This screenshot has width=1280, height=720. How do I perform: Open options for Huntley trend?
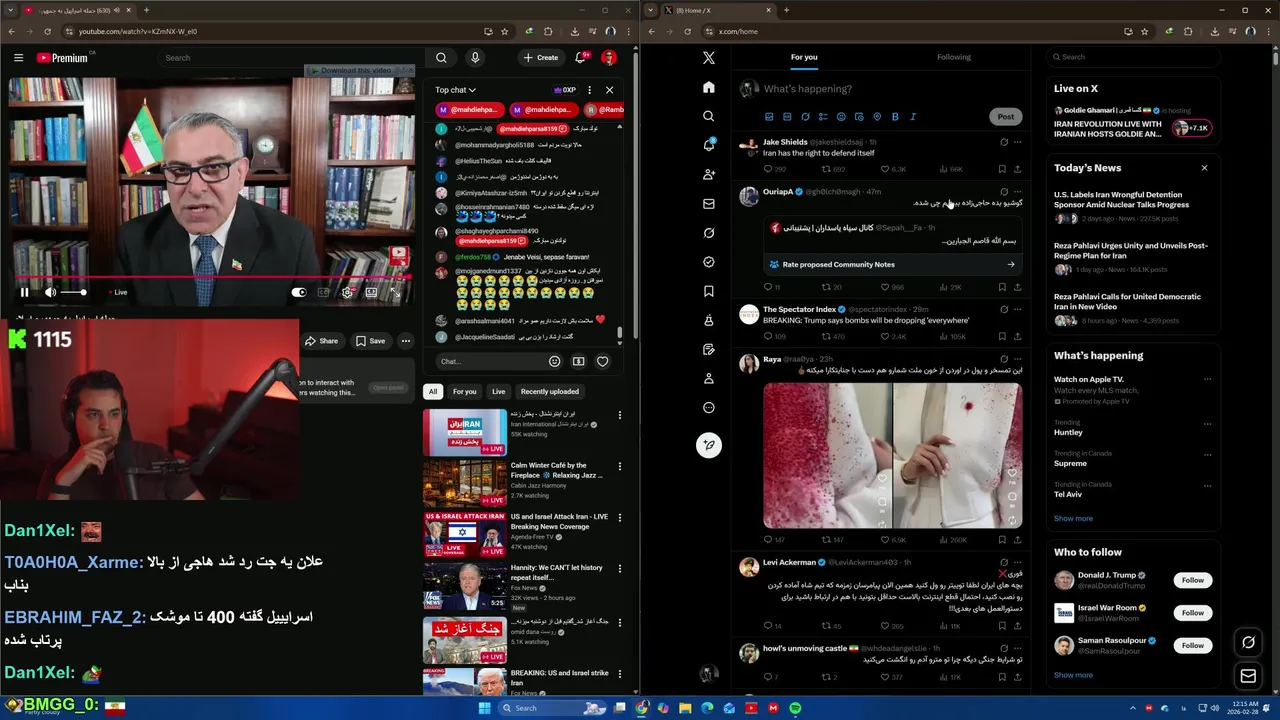click(1207, 424)
